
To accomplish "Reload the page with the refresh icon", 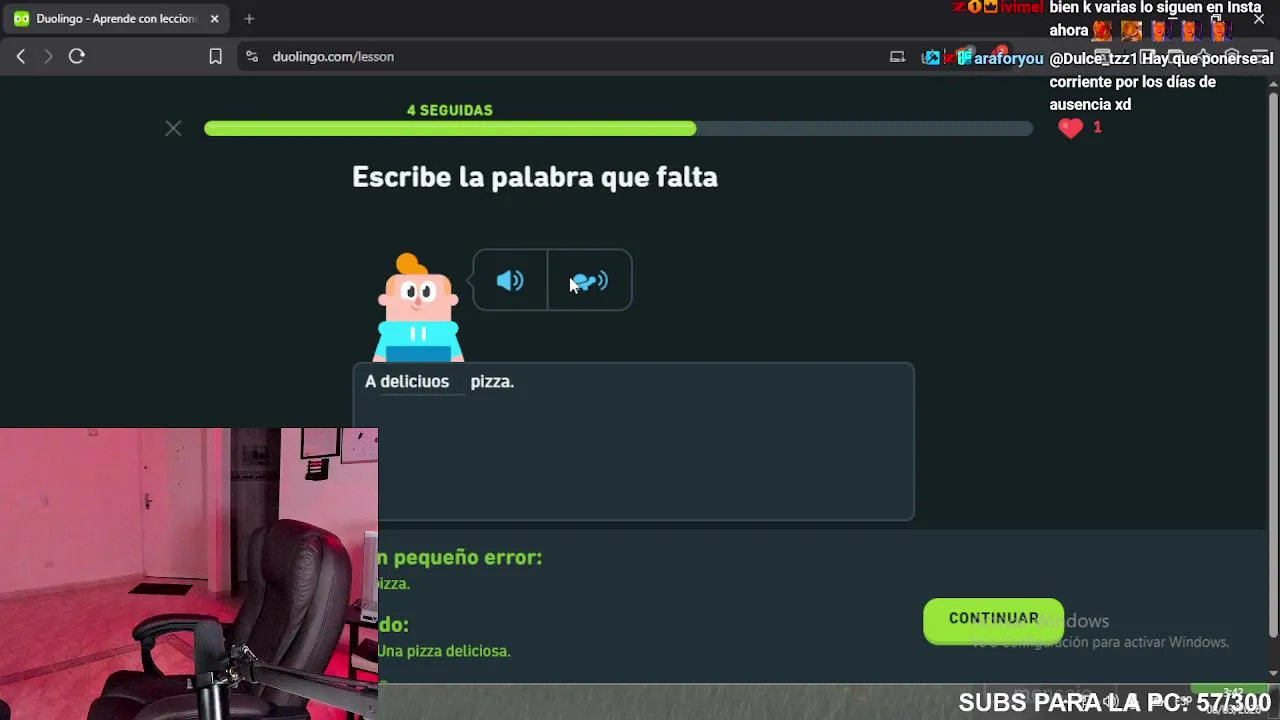I will pyautogui.click(x=77, y=57).
